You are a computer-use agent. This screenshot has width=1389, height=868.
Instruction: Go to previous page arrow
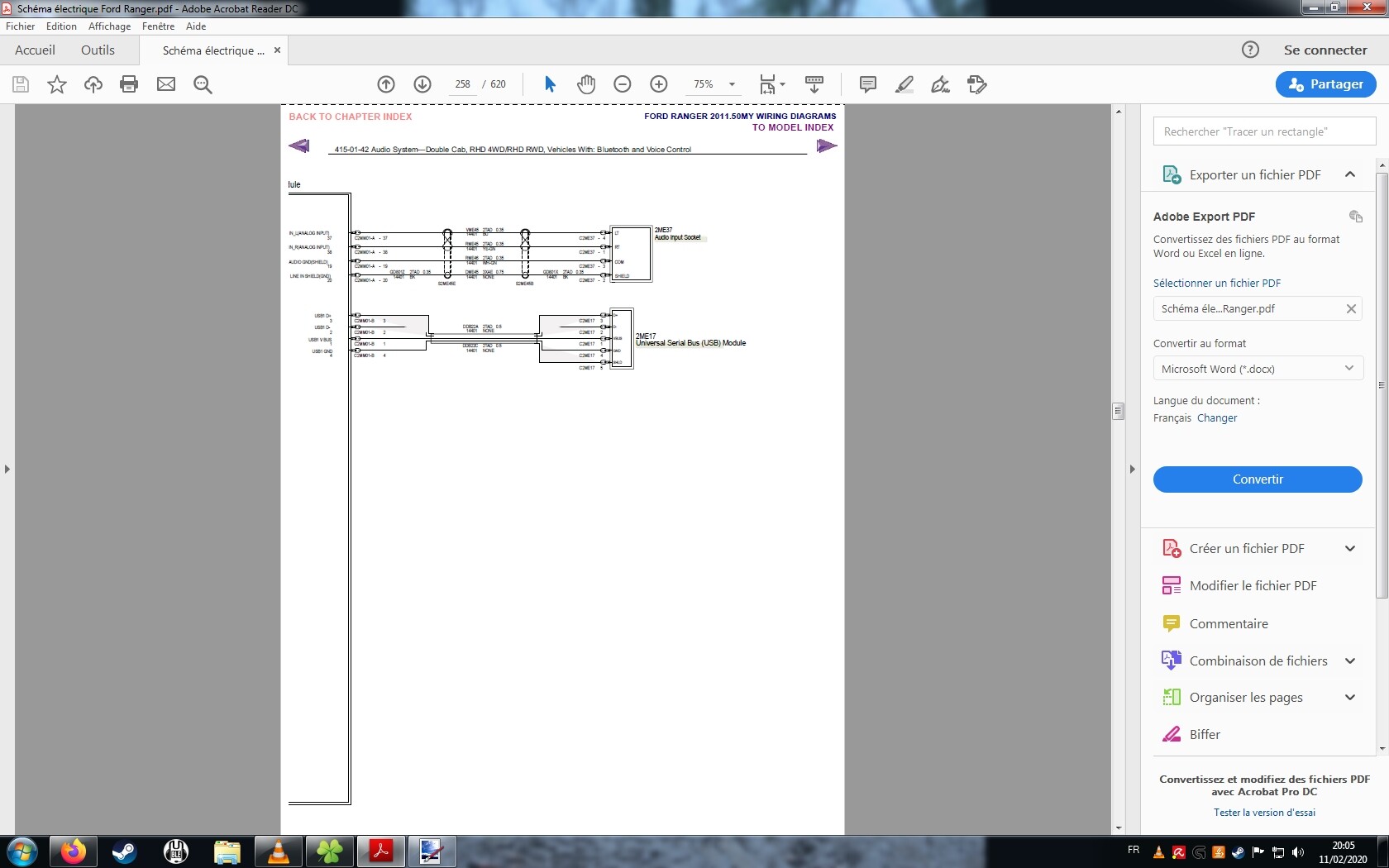click(x=386, y=84)
